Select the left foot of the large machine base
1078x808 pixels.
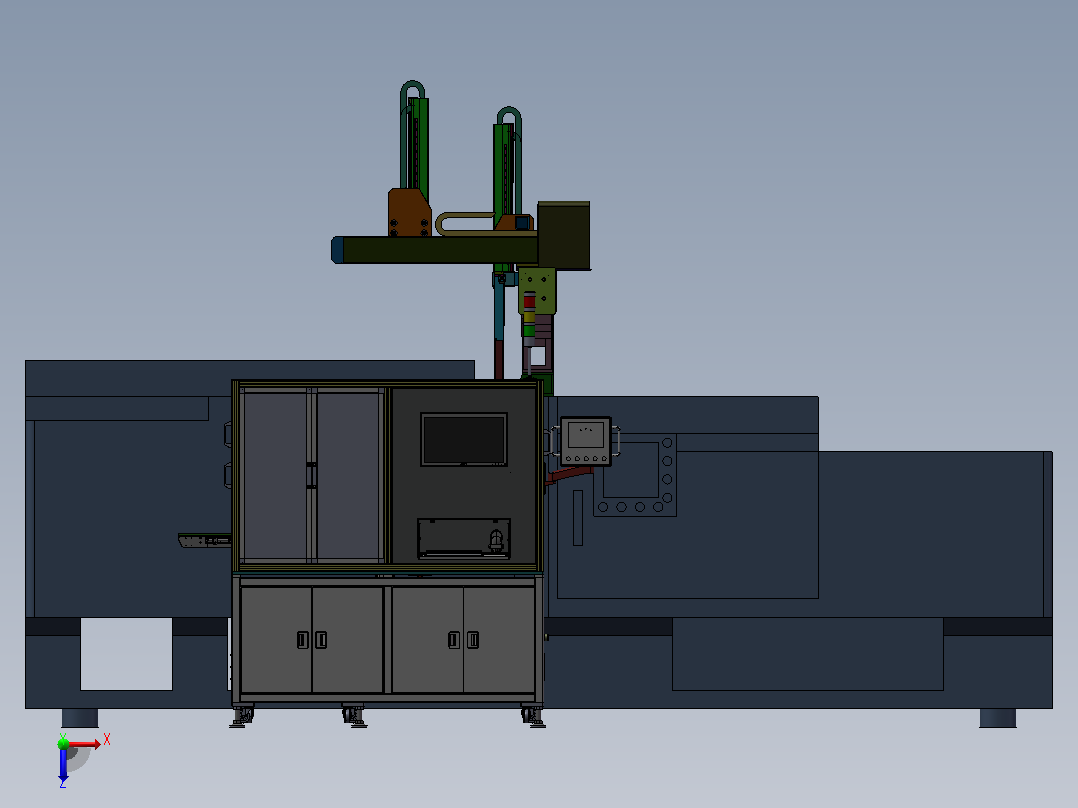tap(80, 718)
